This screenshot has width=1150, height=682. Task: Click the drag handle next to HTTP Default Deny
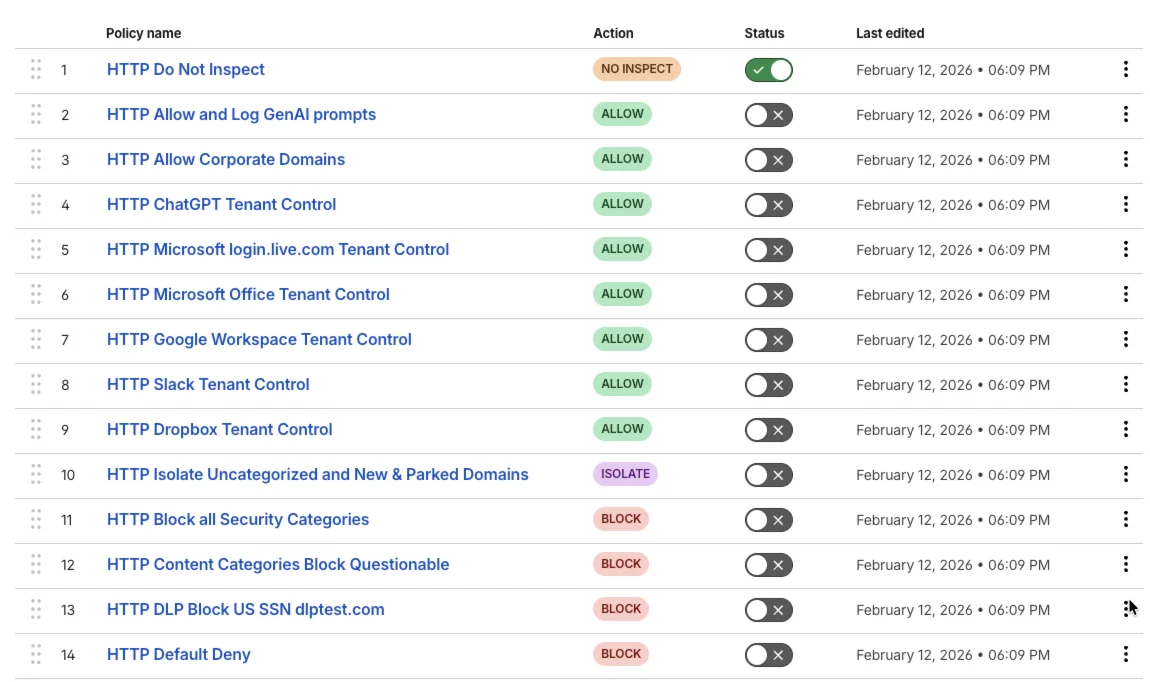[35, 654]
